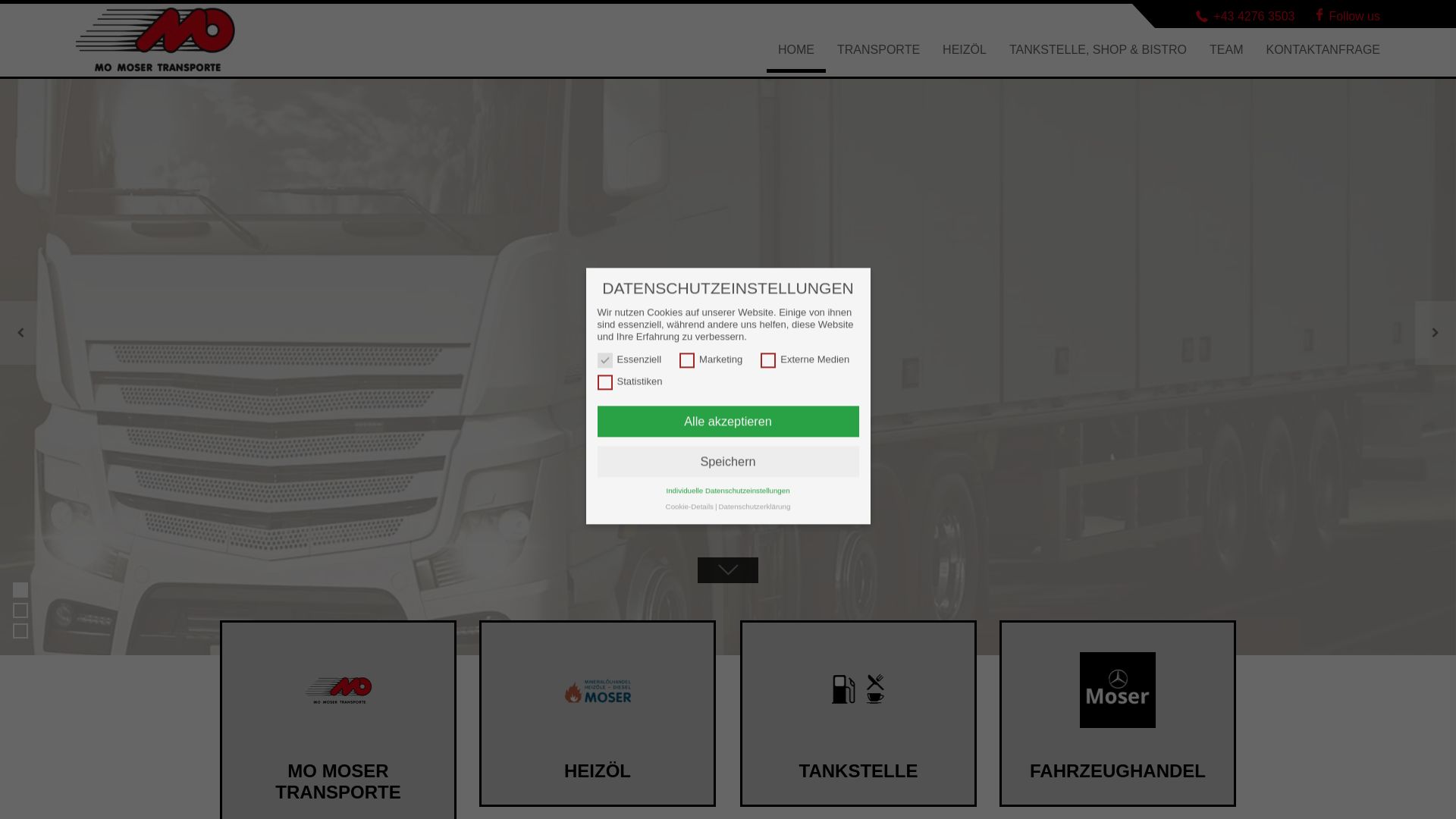Image resolution: width=1456 pixels, height=819 pixels.
Task: Click the MO Moser Transporte card logo
Action: pyautogui.click(x=338, y=690)
